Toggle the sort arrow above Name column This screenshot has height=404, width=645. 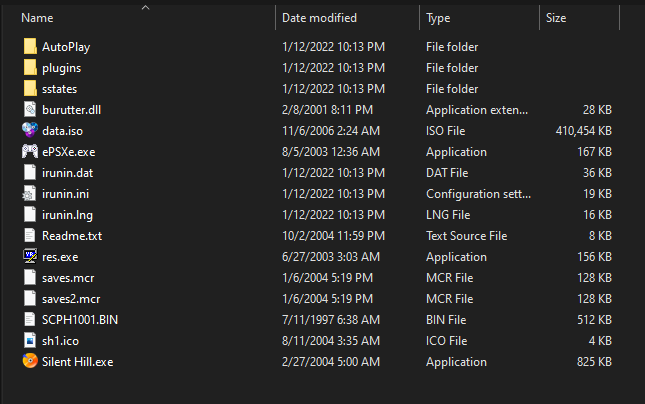tap(145, 7)
